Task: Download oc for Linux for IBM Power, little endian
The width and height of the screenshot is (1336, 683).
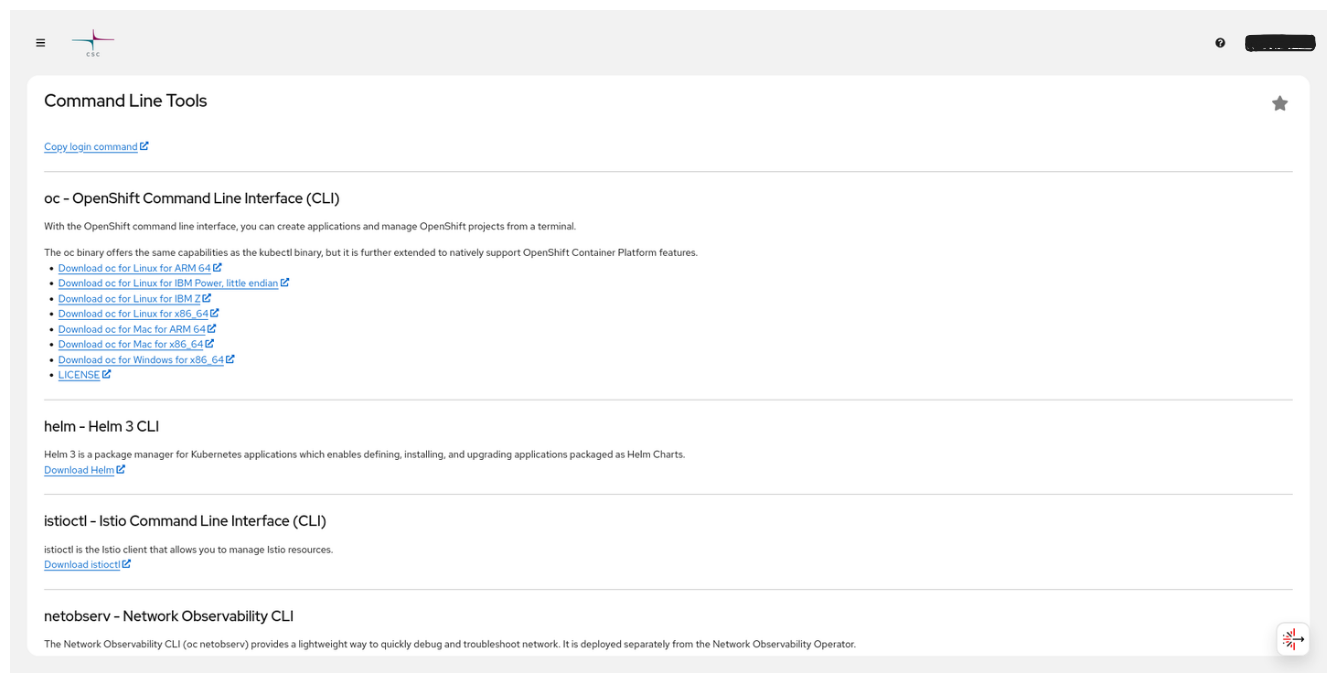Action: [168, 283]
